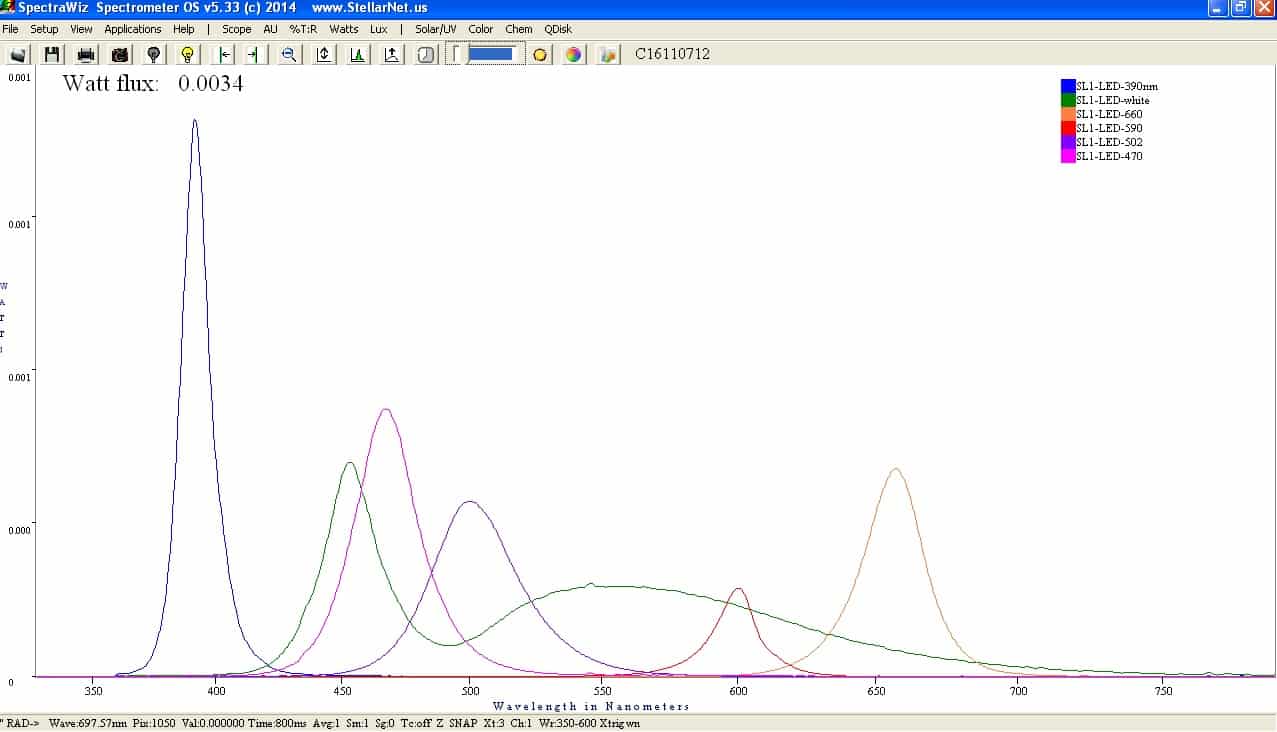
Task: Click the vertical autoscale arrows icon
Action: coord(323,54)
